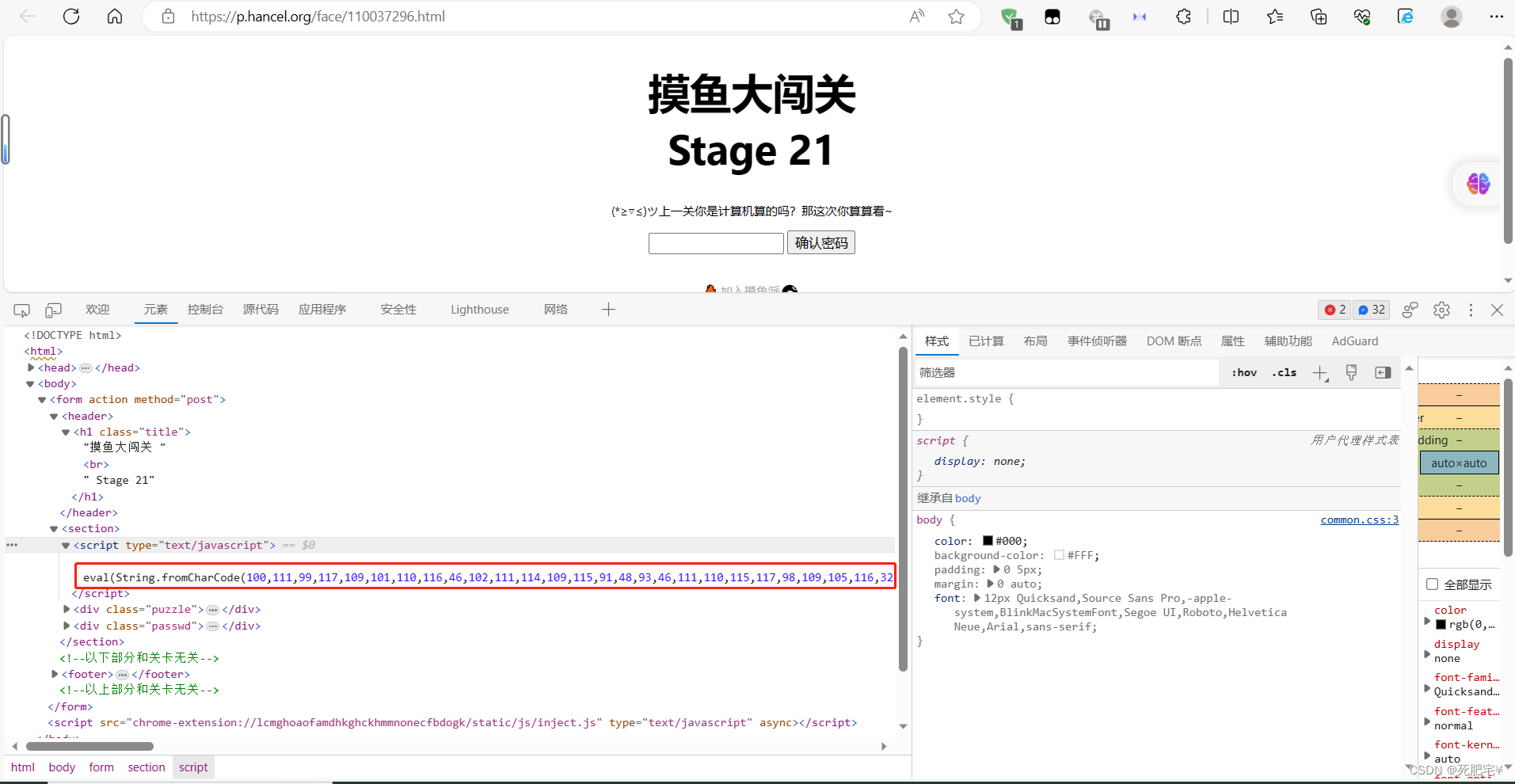Open browser essentials heart icon
The image size is (1515, 784).
click(1362, 17)
